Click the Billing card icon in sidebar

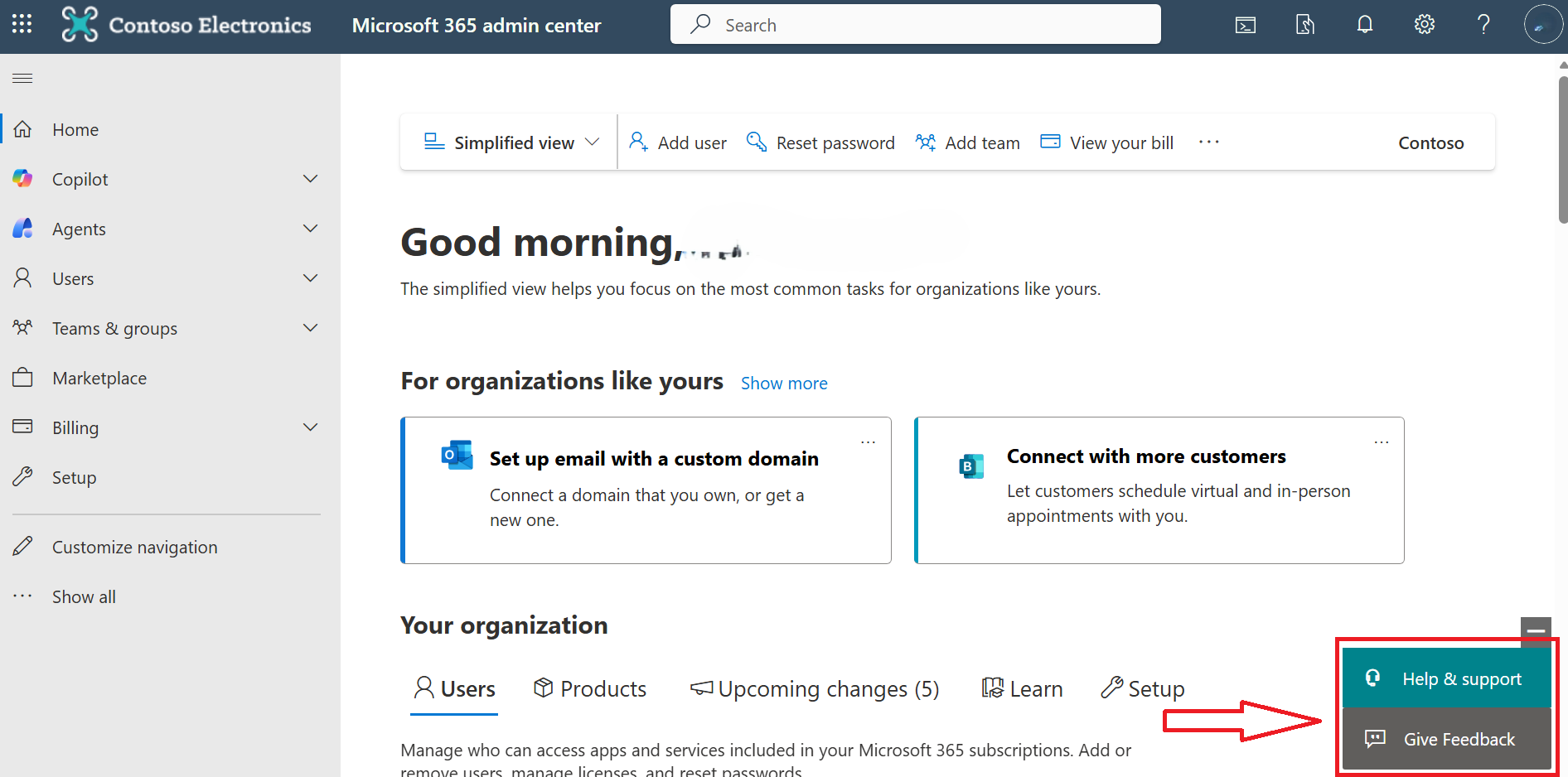click(x=23, y=427)
